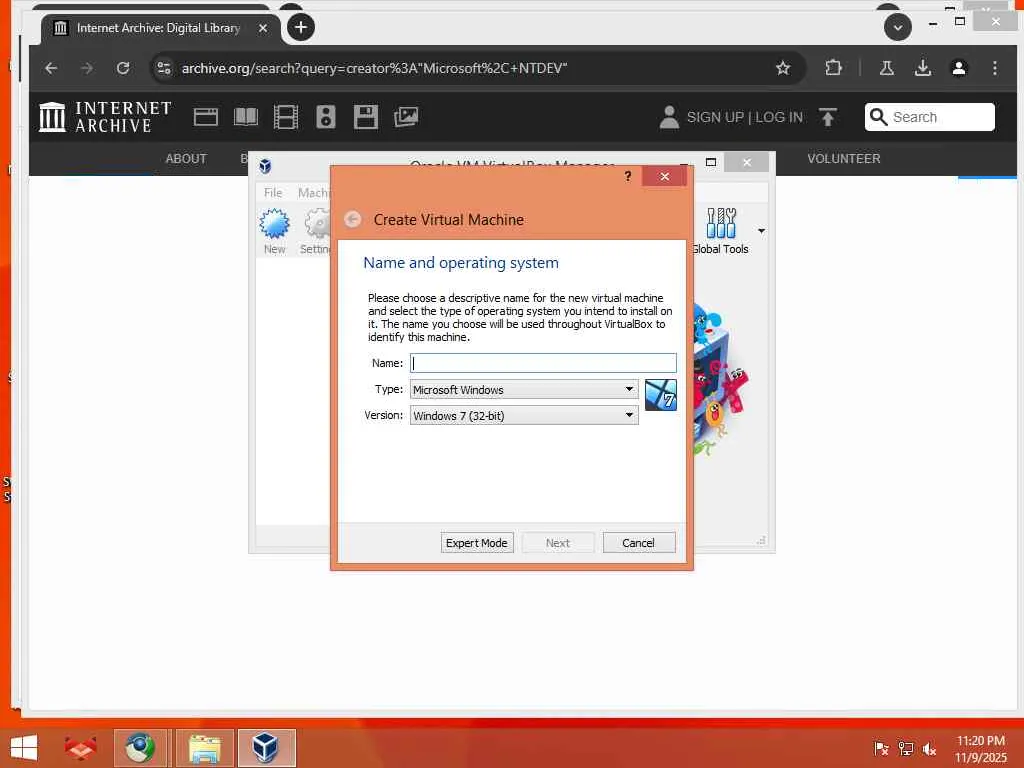1024x768 pixels.
Task: Open the tab search dropdown arrow
Action: (x=898, y=27)
